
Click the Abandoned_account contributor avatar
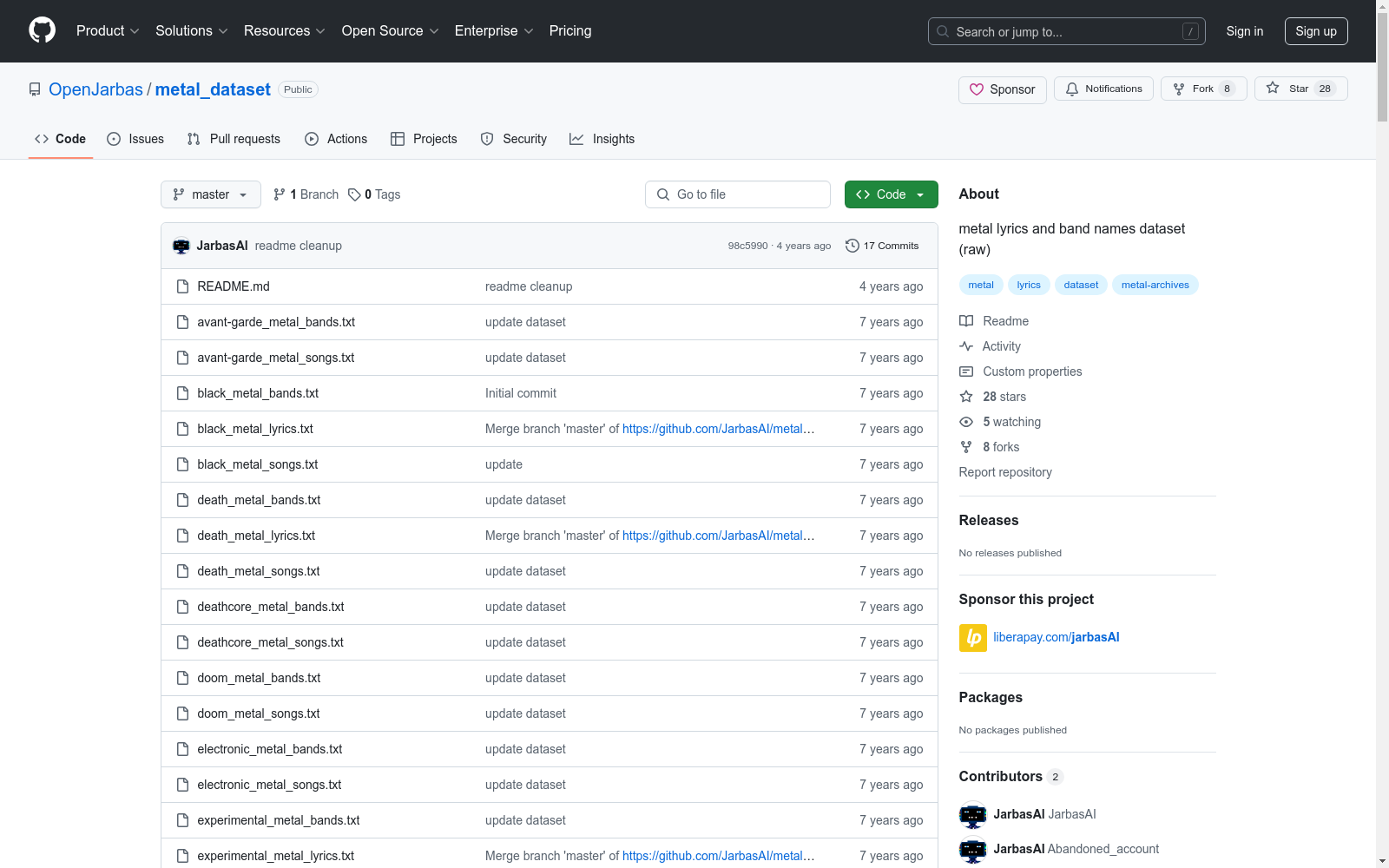pos(973,849)
